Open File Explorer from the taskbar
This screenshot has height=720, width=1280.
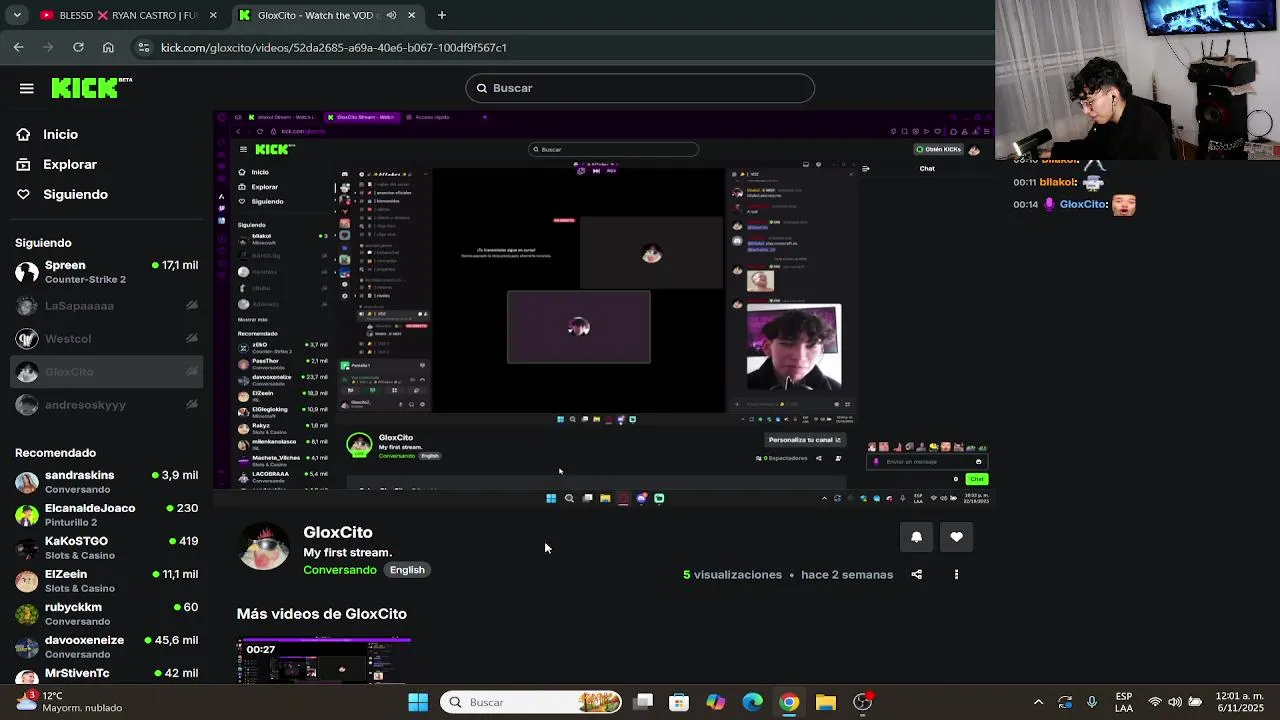(825, 702)
